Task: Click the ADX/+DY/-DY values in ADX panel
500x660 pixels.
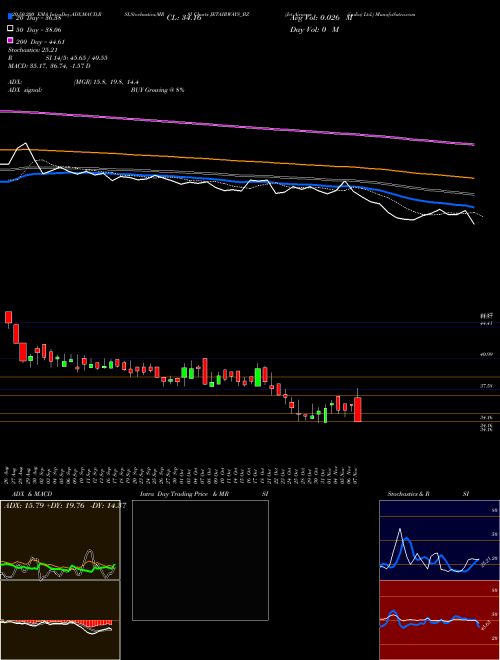Action: point(64,505)
